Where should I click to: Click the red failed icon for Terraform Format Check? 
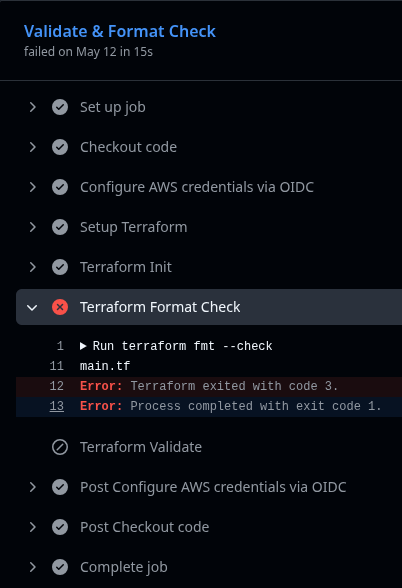(60, 307)
